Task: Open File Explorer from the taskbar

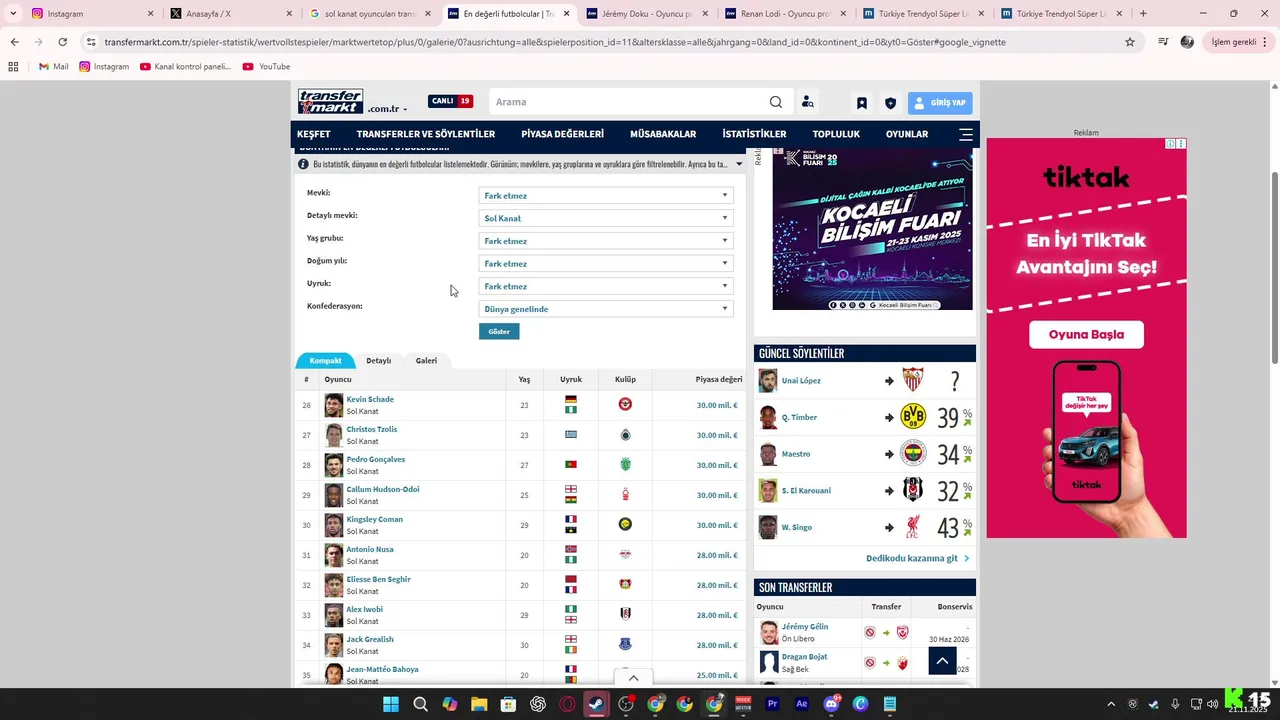Action: click(479, 704)
